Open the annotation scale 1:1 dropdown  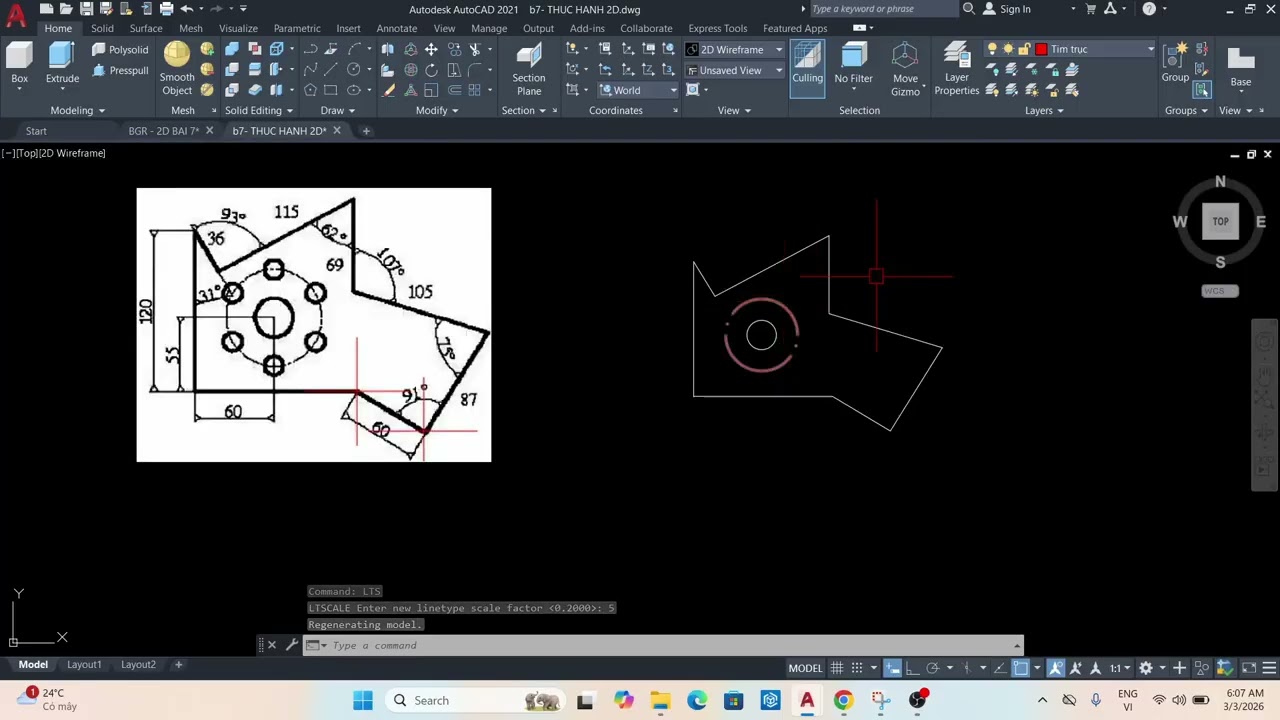[x=1119, y=668]
